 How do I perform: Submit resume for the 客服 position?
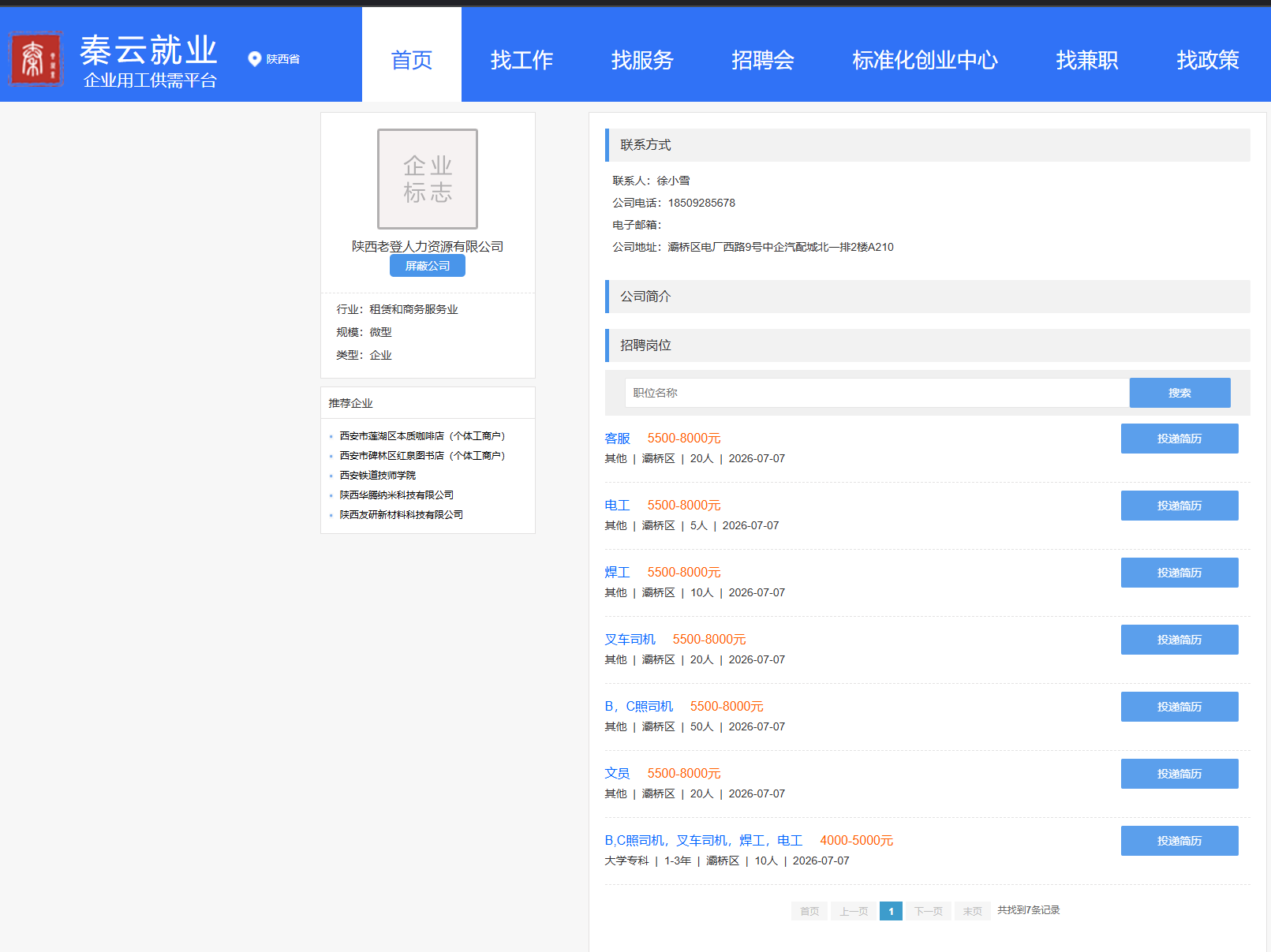[x=1179, y=439]
